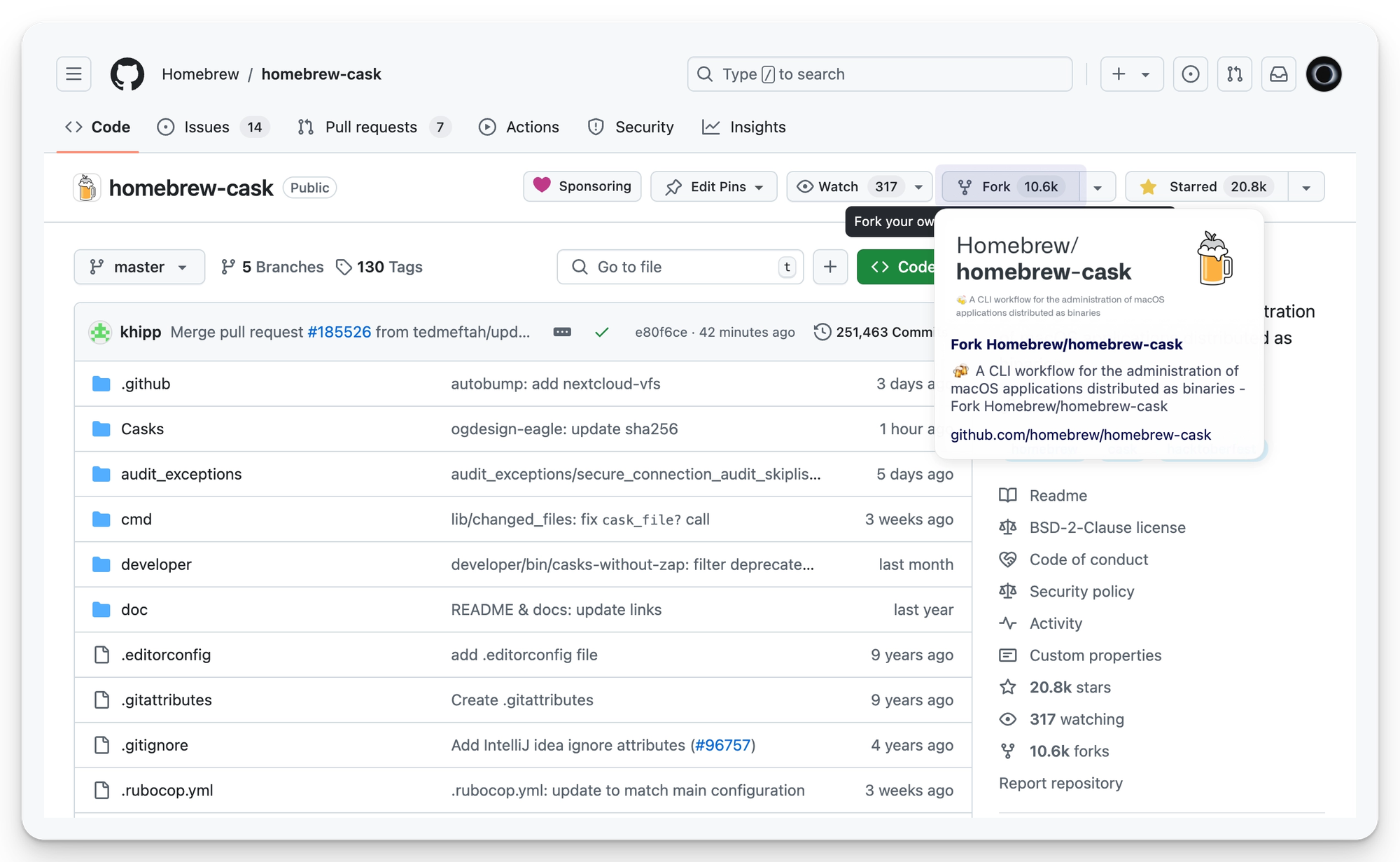
Task: Open the master branch dropdown
Action: tap(139, 267)
